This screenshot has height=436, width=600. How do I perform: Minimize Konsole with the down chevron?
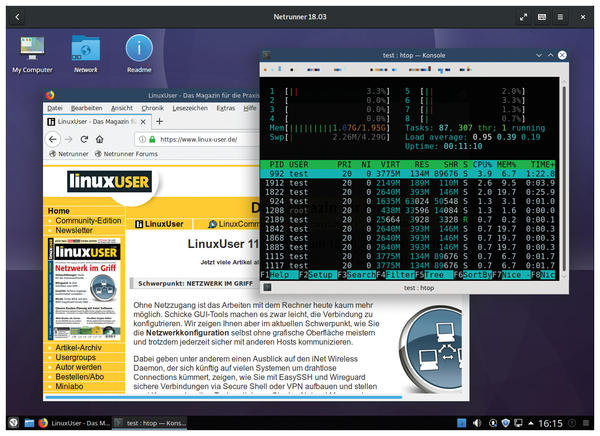click(539, 55)
